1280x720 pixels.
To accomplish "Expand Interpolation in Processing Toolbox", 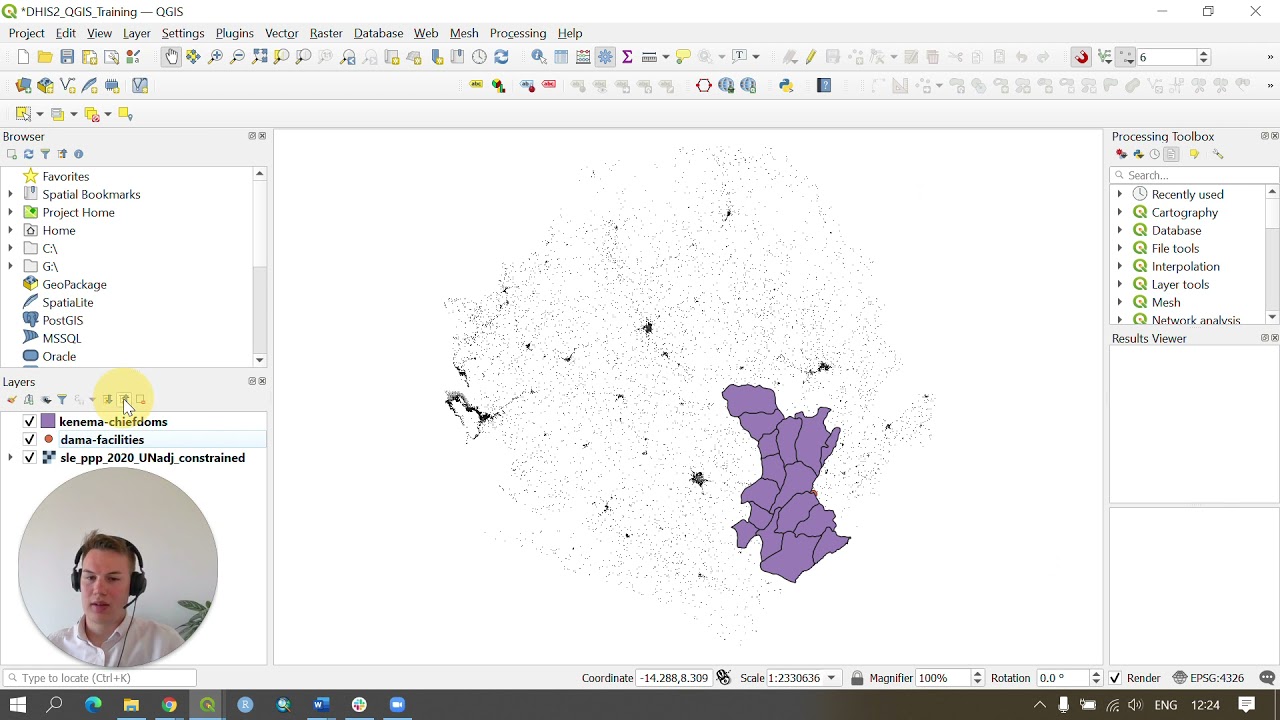I will (x=1119, y=266).
